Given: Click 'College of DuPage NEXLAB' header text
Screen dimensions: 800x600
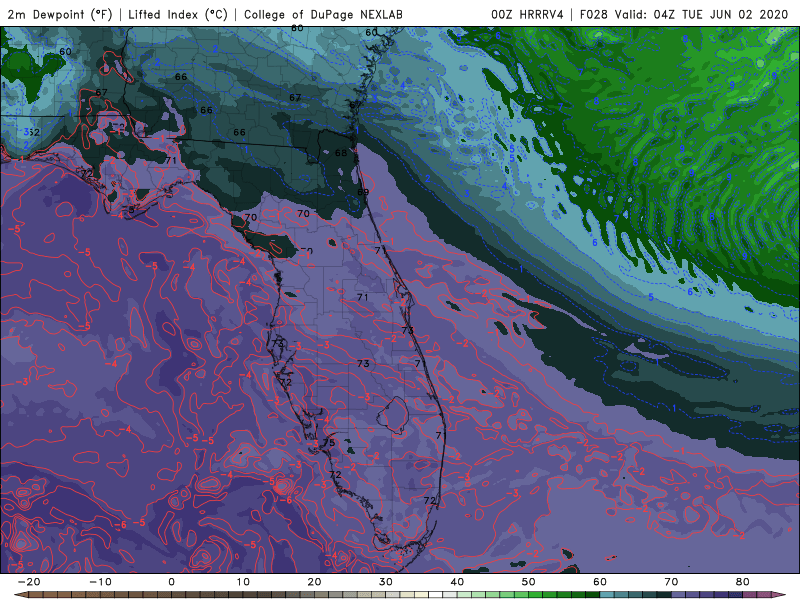Looking at the screenshot, I should point(323,14).
